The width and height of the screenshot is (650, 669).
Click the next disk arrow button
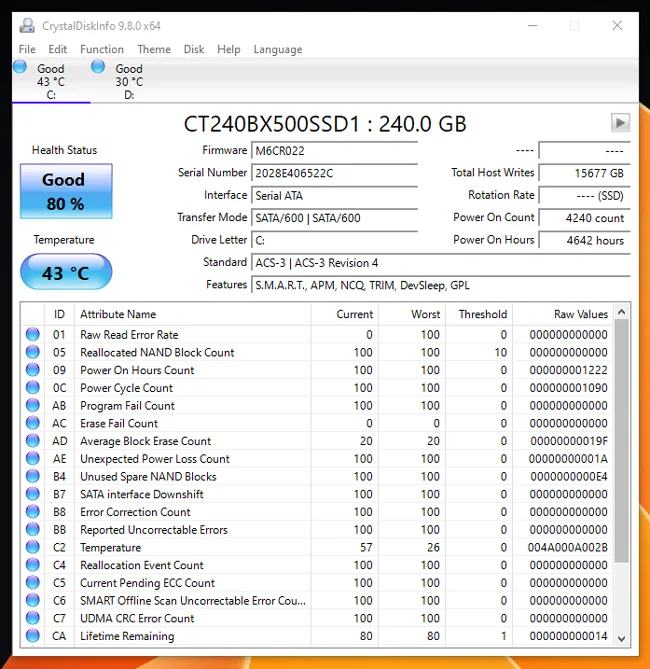(620, 123)
